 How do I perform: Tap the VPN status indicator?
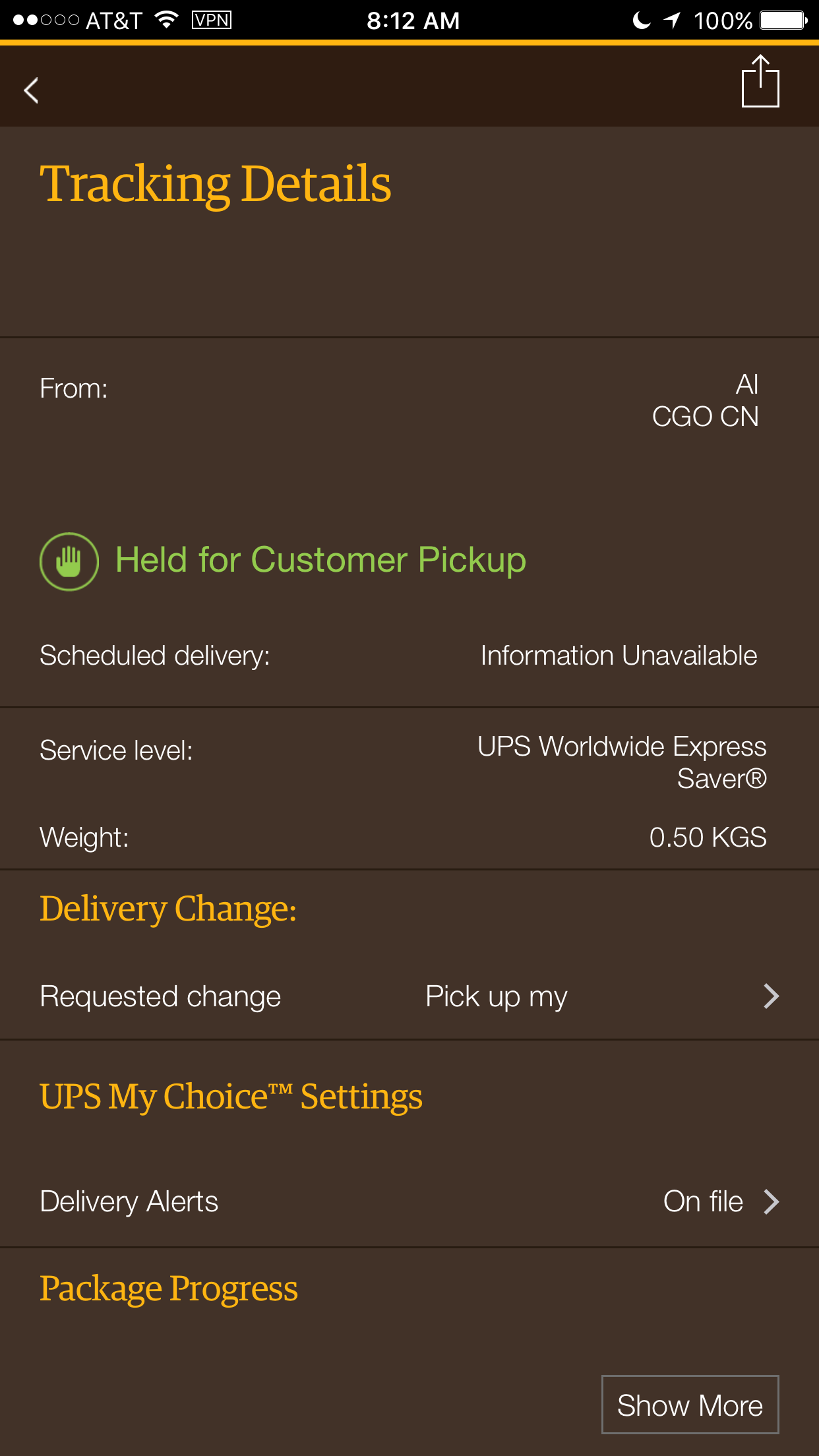(212, 20)
